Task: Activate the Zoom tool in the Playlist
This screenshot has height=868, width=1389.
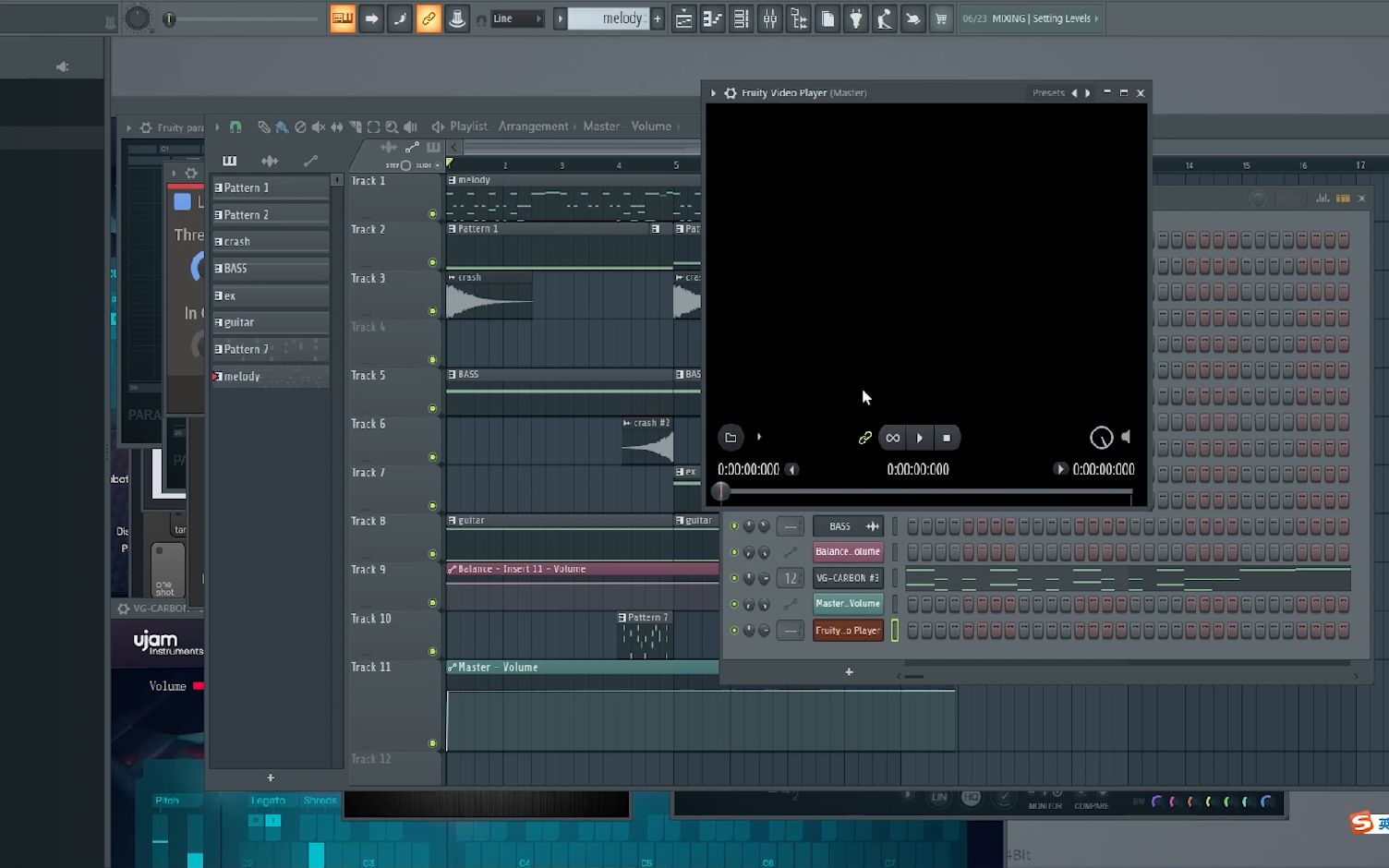Action: [x=393, y=127]
